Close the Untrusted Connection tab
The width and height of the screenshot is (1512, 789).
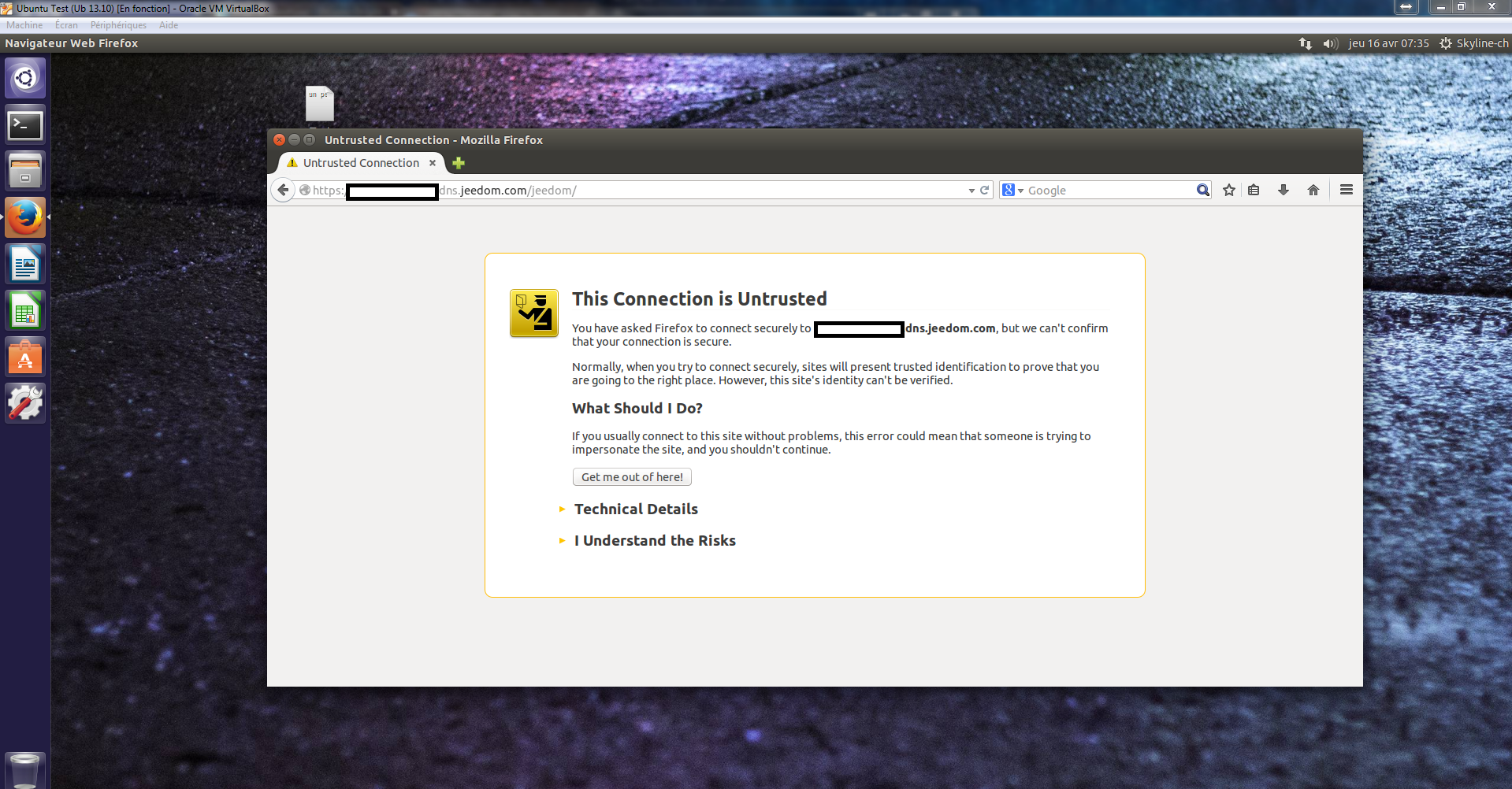(x=433, y=163)
